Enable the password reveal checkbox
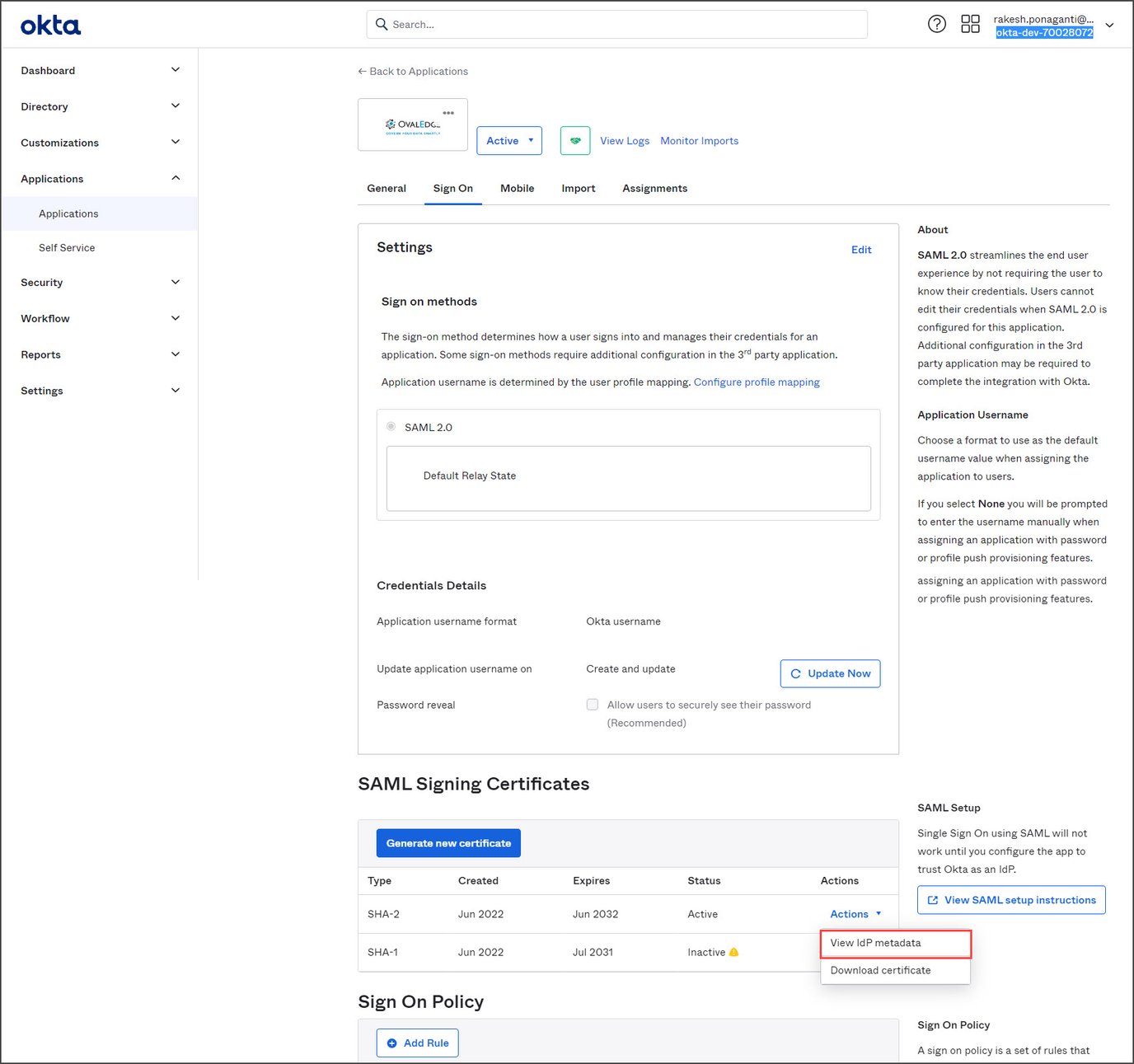Image resolution: width=1134 pixels, height=1064 pixels. 593,705
